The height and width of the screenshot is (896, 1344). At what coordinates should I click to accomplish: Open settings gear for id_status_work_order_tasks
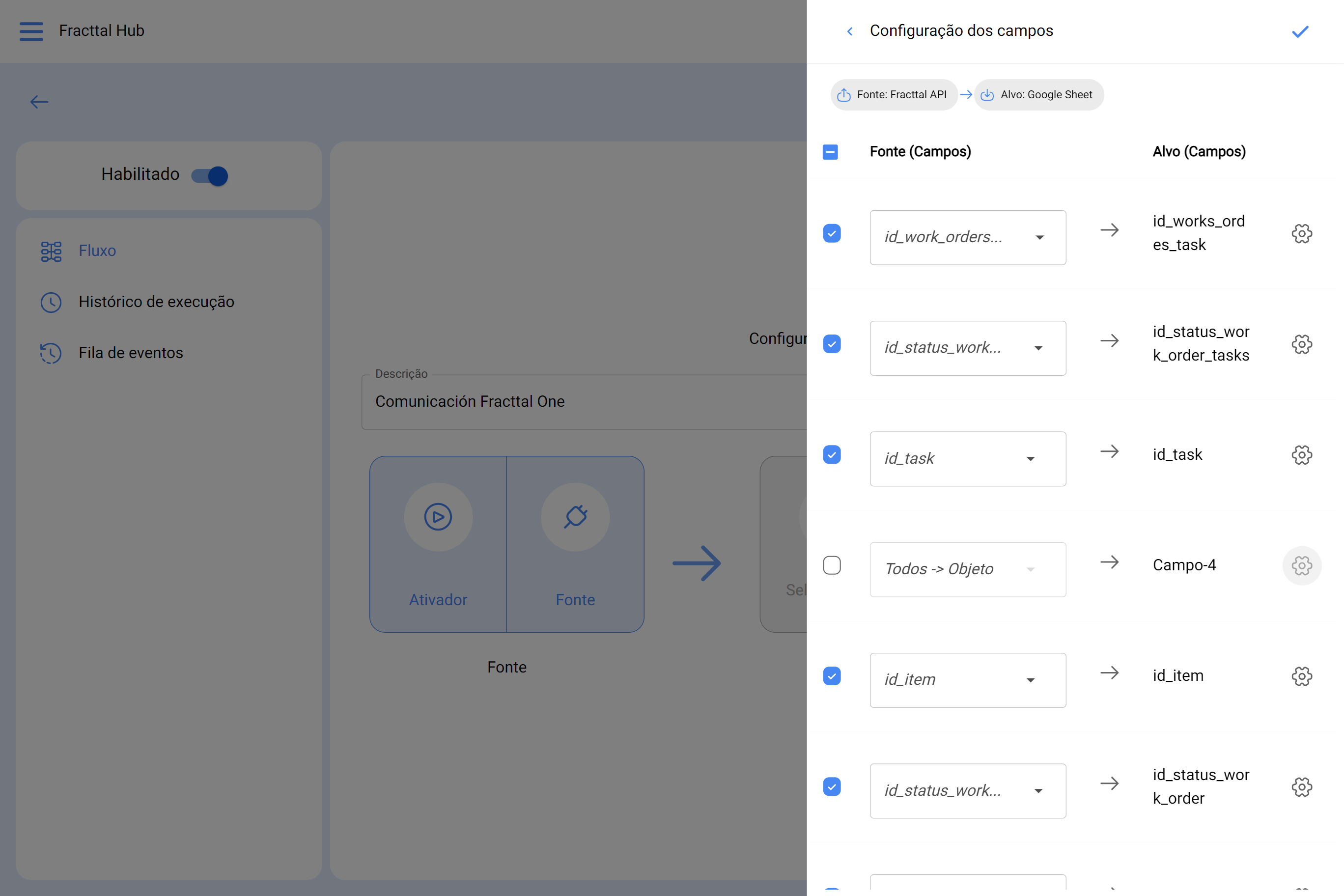coord(1302,344)
